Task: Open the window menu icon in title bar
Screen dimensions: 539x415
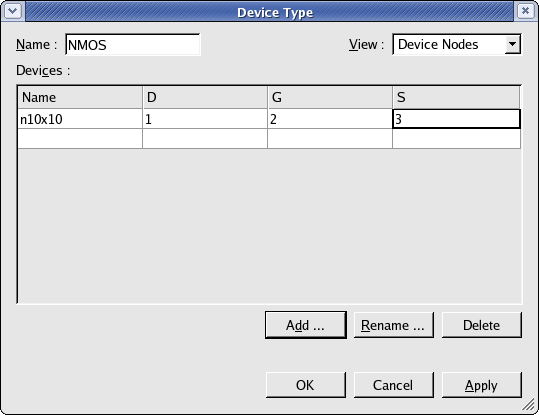Action: click(13, 11)
